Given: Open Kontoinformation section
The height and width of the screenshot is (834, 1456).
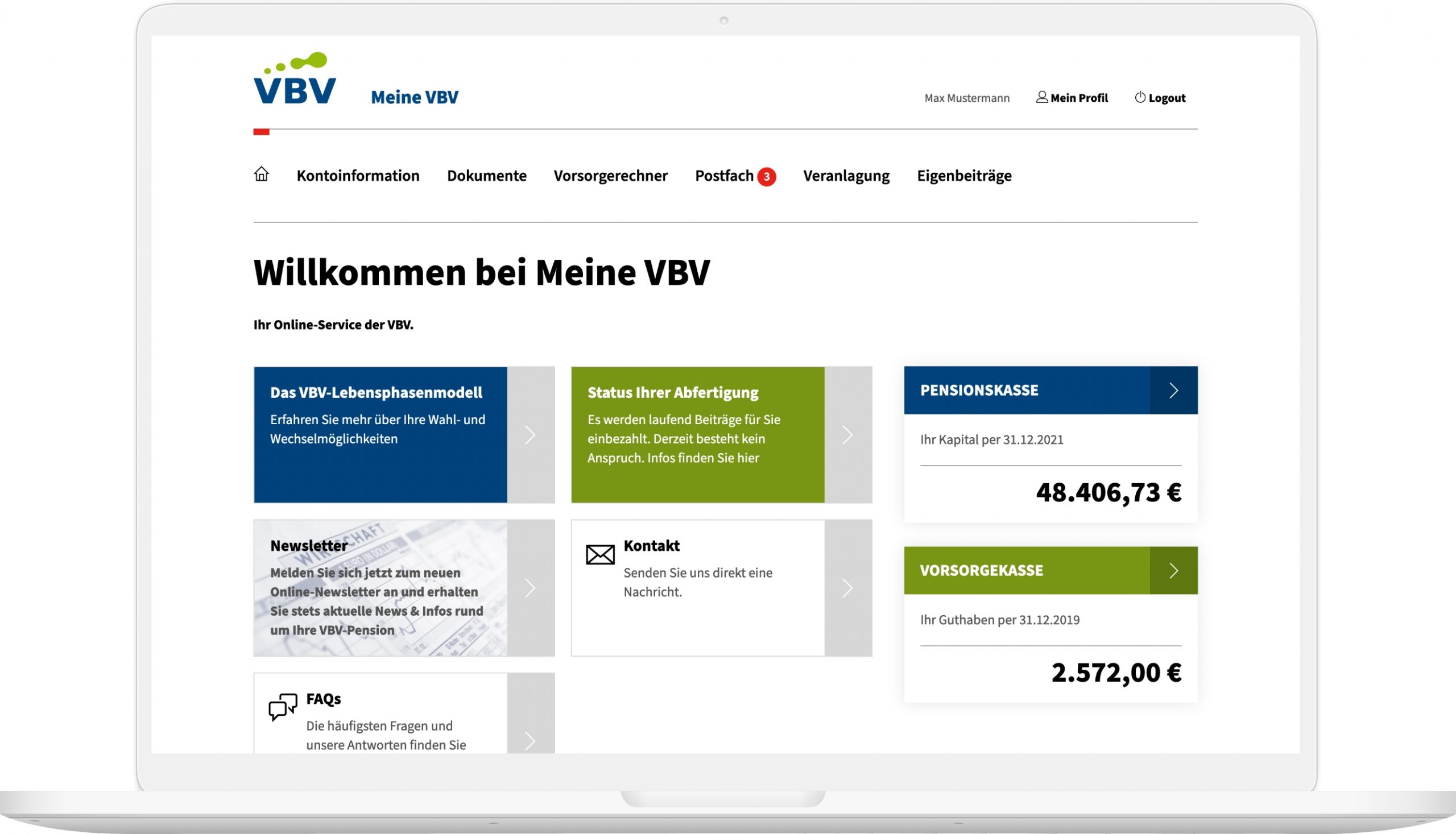Looking at the screenshot, I should tap(357, 175).
